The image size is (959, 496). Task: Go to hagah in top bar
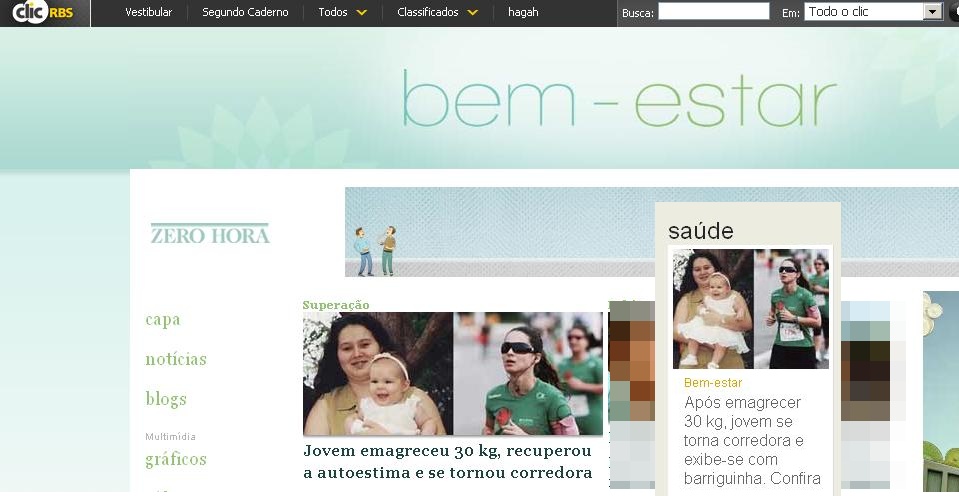(x=523, y=12)
